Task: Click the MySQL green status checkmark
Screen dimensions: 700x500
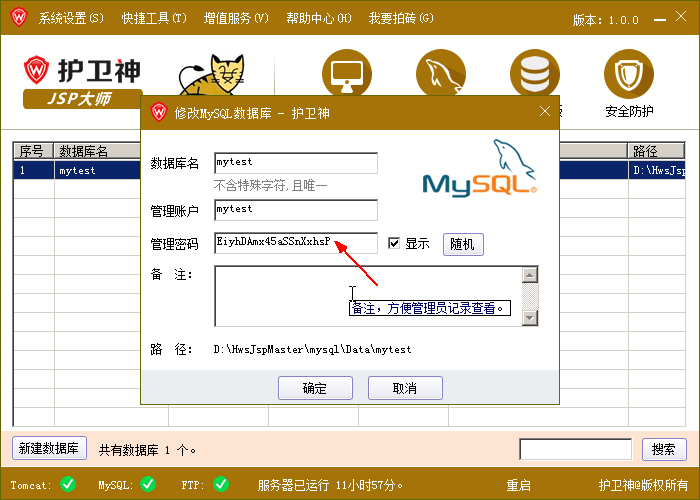Action: tap(148, 484)
